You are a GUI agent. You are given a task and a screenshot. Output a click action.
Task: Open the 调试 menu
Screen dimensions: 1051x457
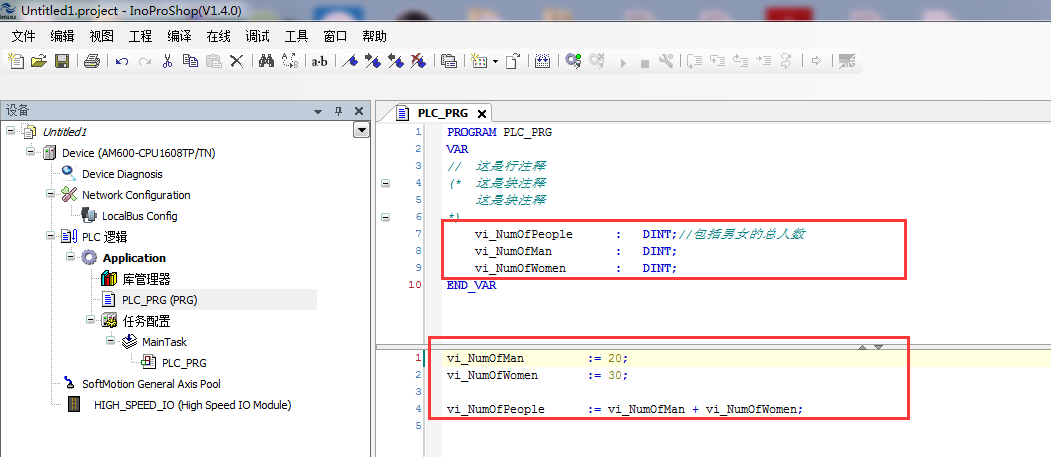tap(257, 36)
